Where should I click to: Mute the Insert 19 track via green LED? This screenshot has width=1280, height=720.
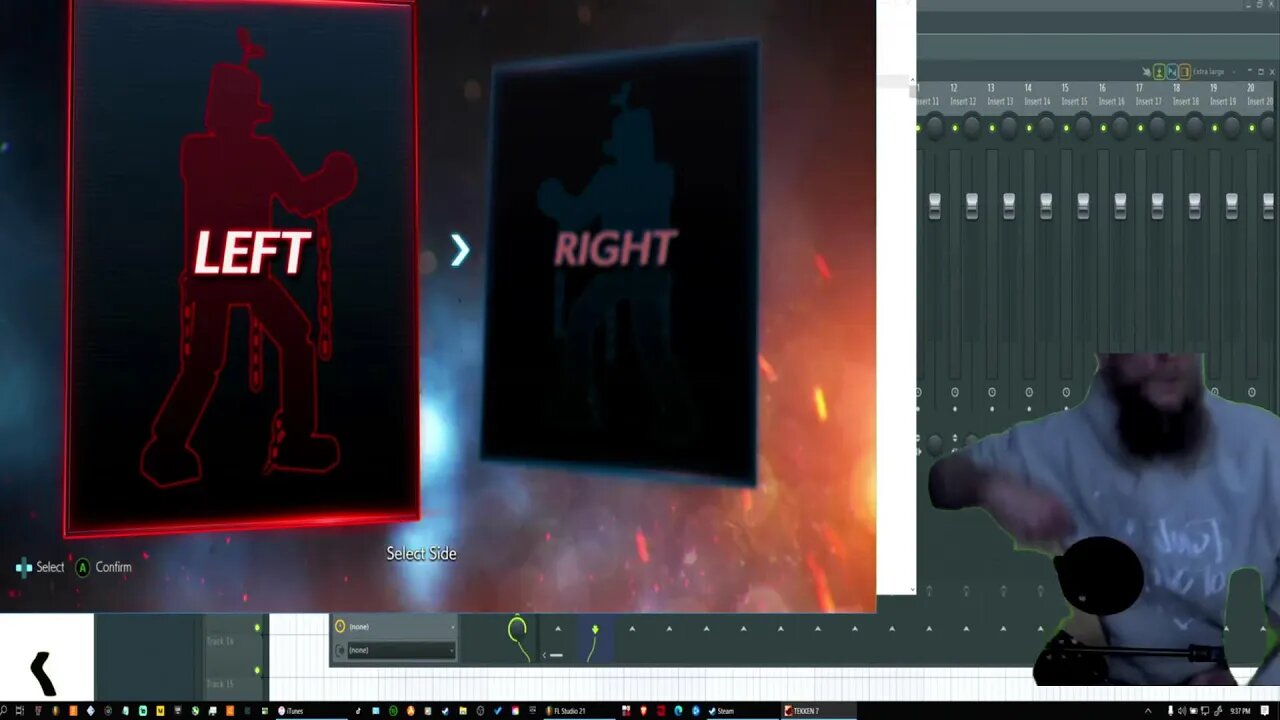point(1214,128)
